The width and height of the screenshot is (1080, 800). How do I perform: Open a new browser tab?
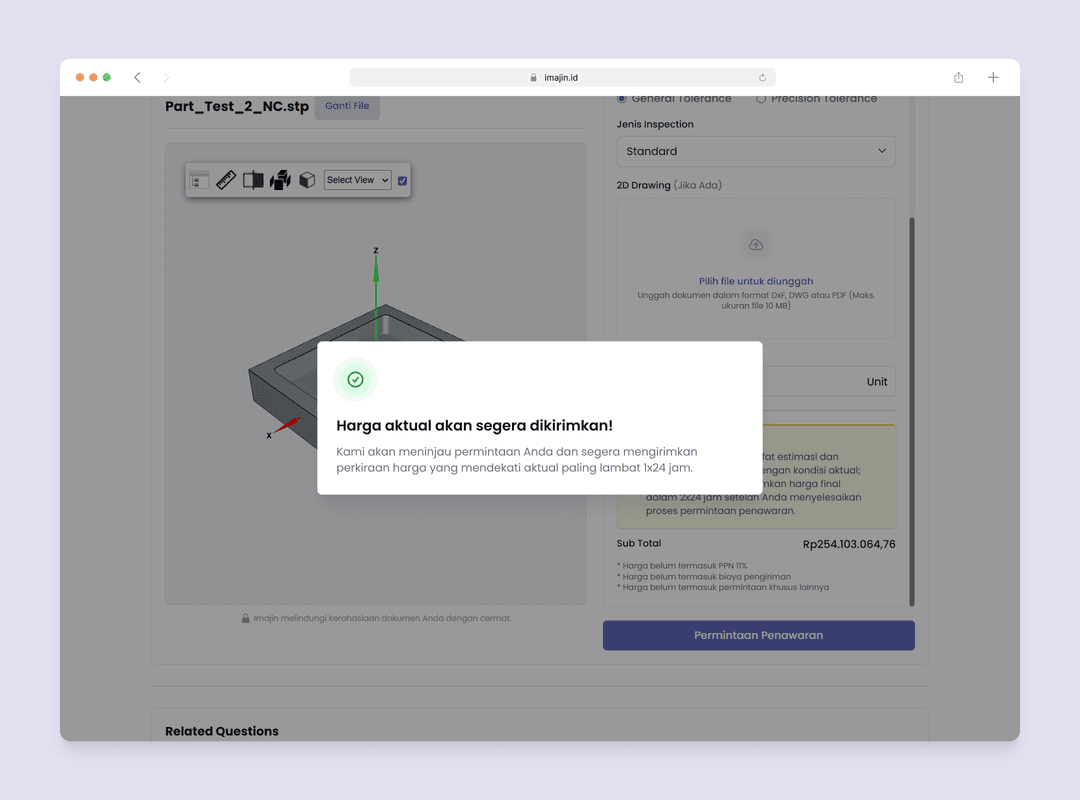point(993,77)
